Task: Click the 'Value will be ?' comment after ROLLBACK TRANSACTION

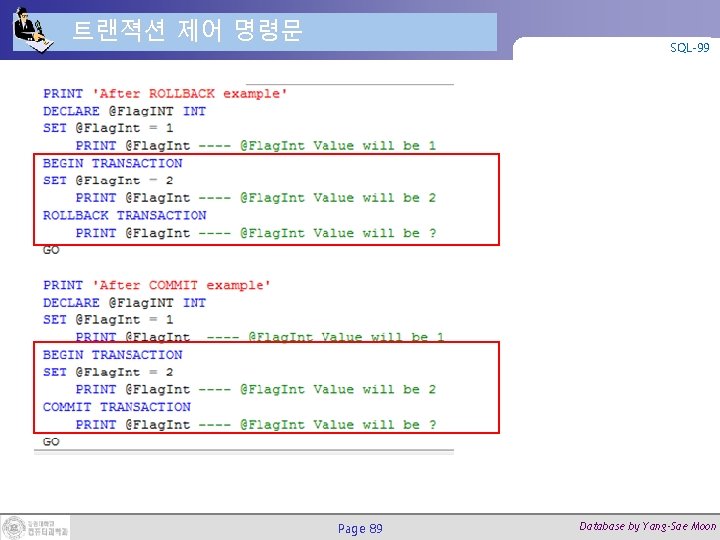Action: coord(338,233)
